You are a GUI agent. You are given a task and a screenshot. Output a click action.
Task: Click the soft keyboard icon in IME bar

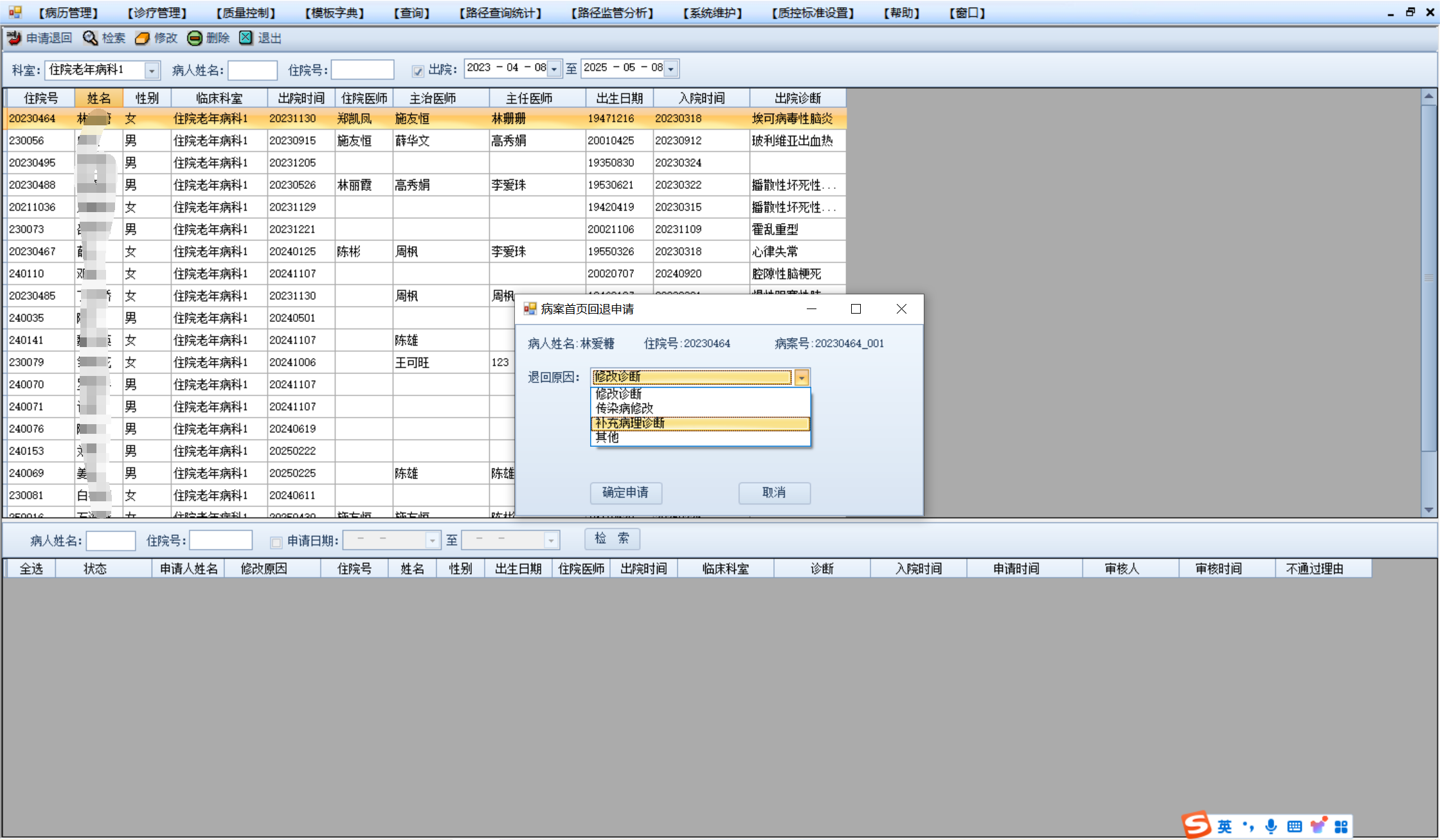(x=1295, y=827)
